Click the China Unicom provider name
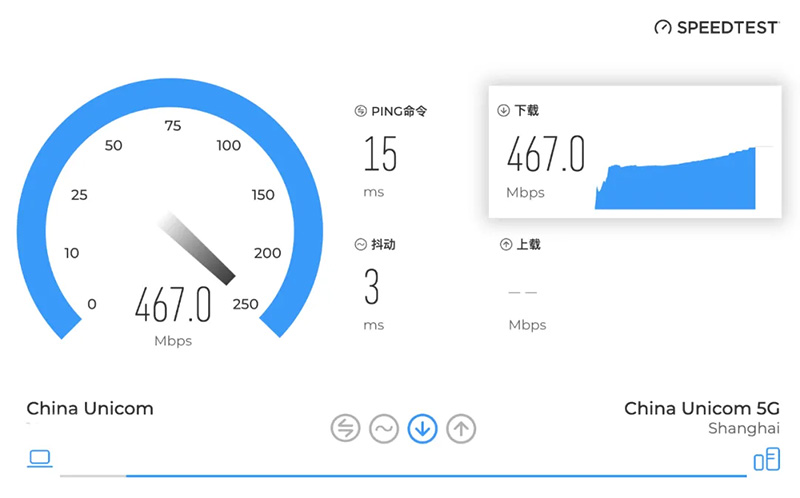The image size is (800, 498). click(90, 408)
